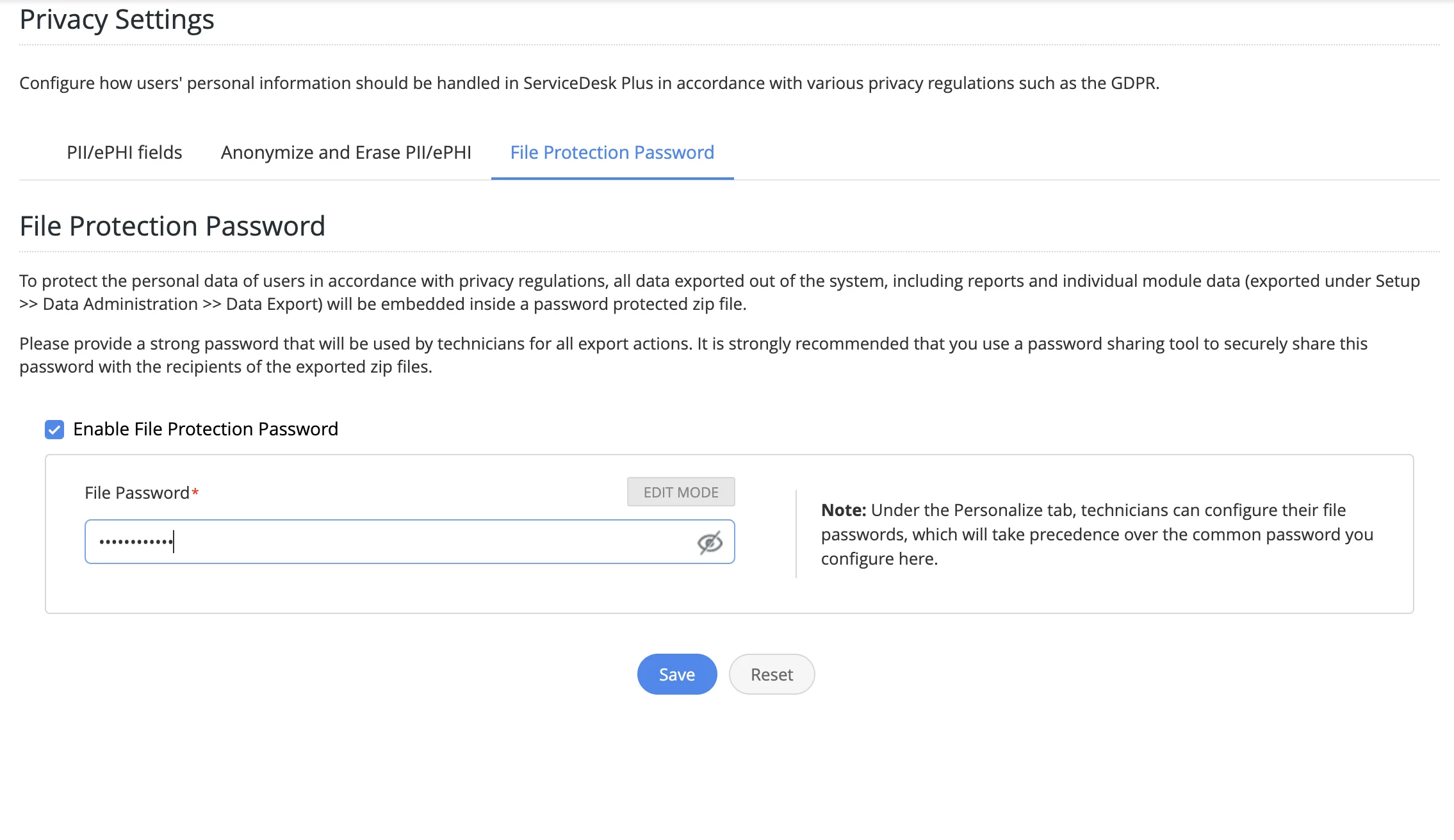Click the red required asterisk
The width and height of the screenshot is (1454, 840).
195,492
